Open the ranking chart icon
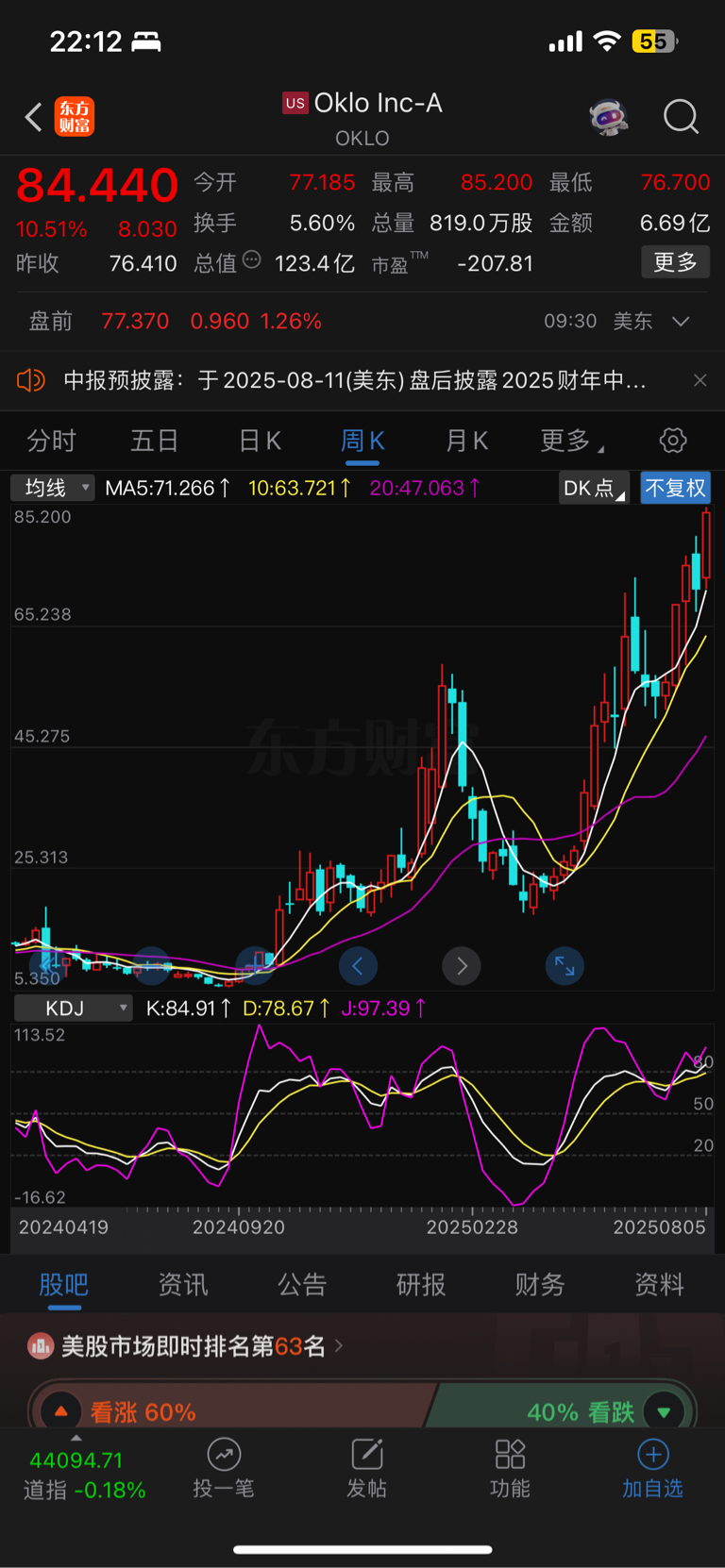 41,1346
